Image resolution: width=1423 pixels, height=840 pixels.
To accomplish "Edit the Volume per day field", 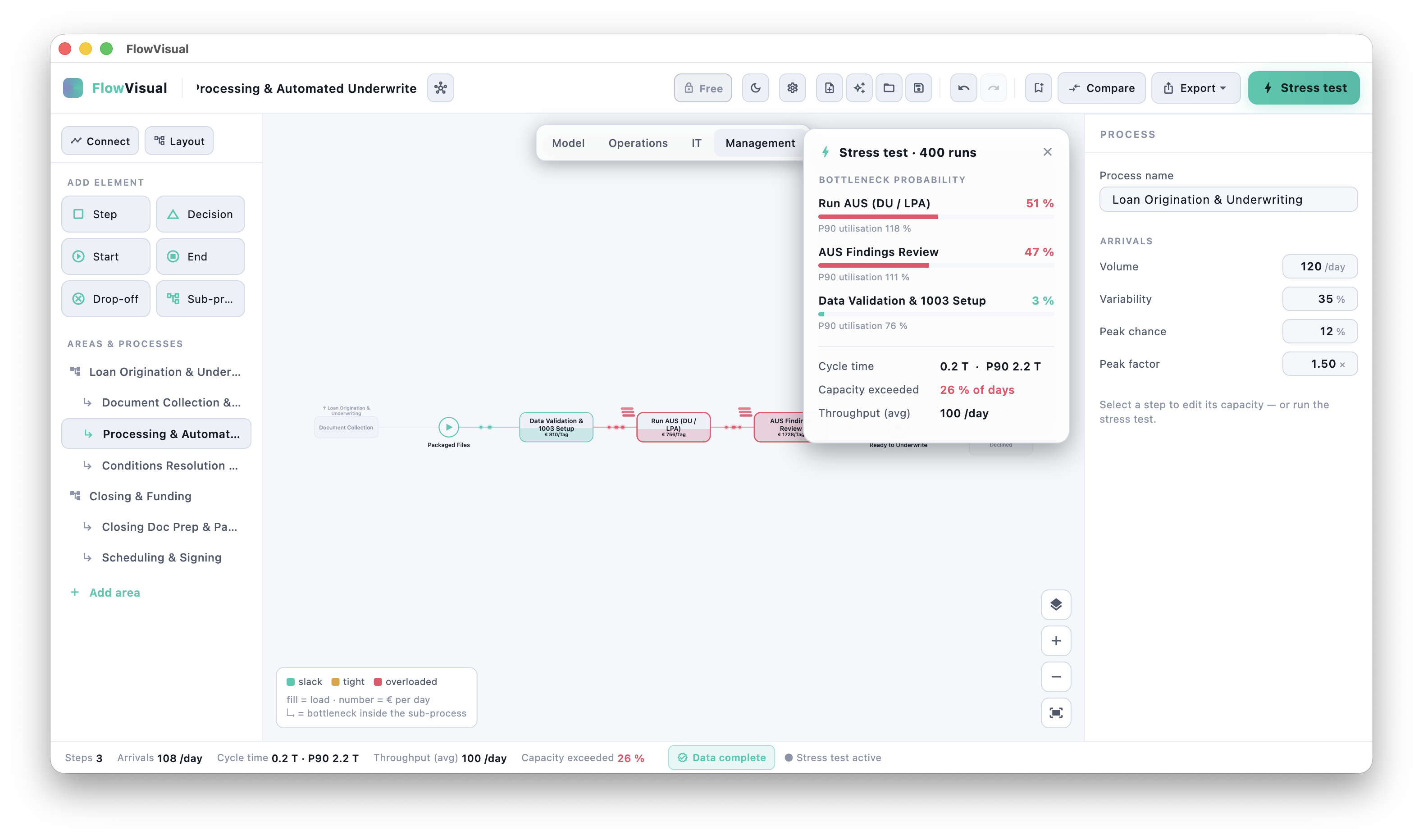I will pos(1319,267).
